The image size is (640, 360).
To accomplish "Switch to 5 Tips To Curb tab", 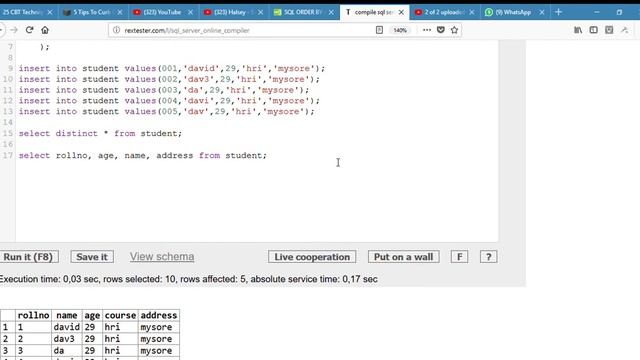I will pos(92,12).
